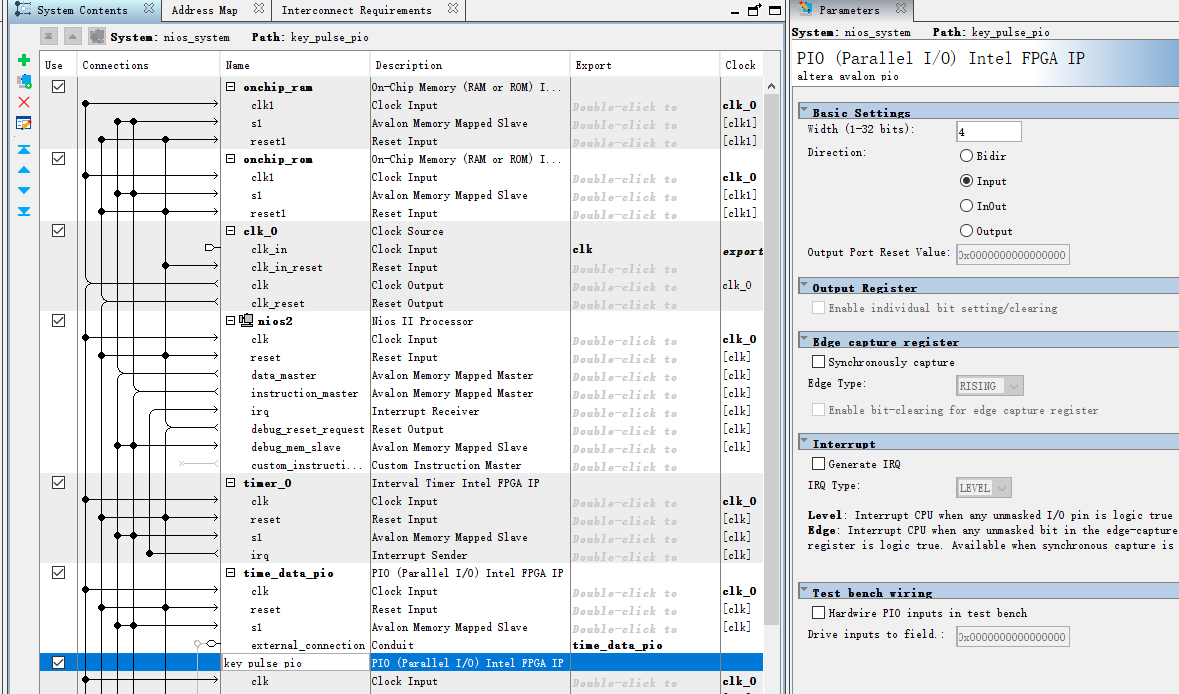Select the Input direction radio button

coord(966,181)
